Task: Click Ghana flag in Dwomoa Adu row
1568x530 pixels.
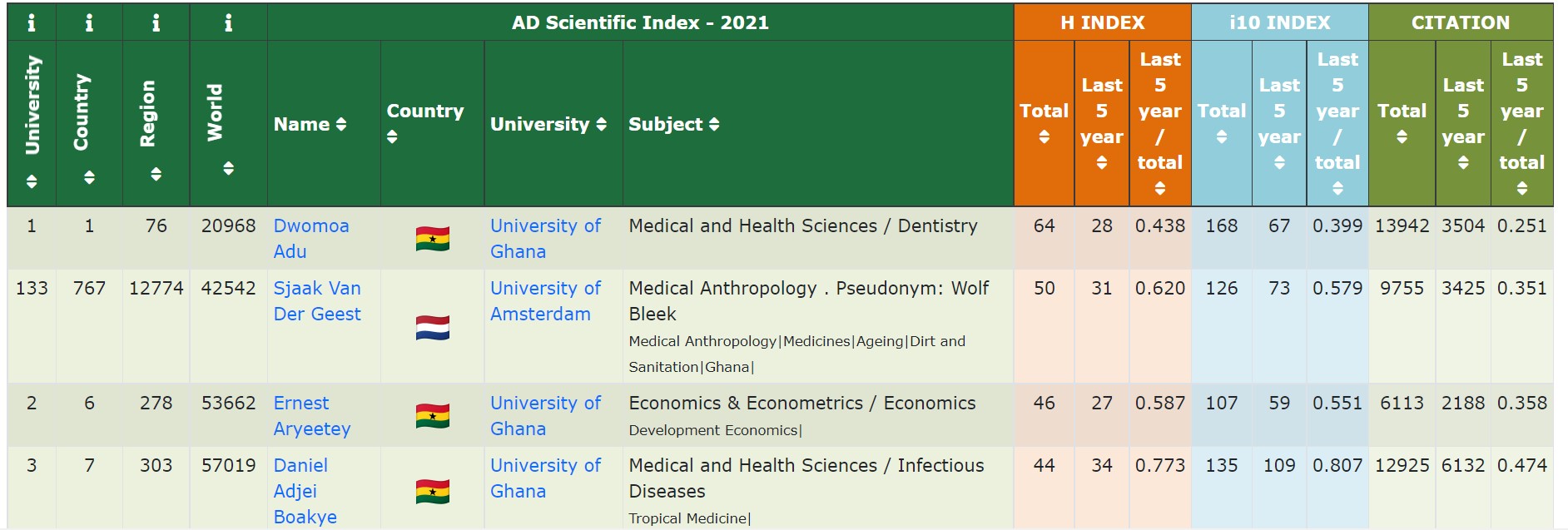Action: [433, 239]
